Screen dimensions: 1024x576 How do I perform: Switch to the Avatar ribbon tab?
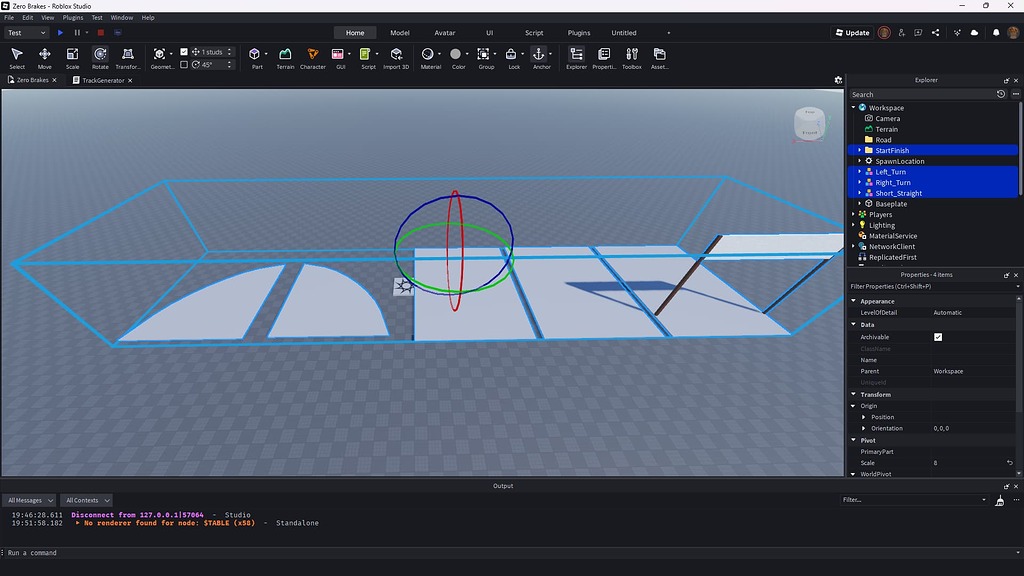[445, 33]
